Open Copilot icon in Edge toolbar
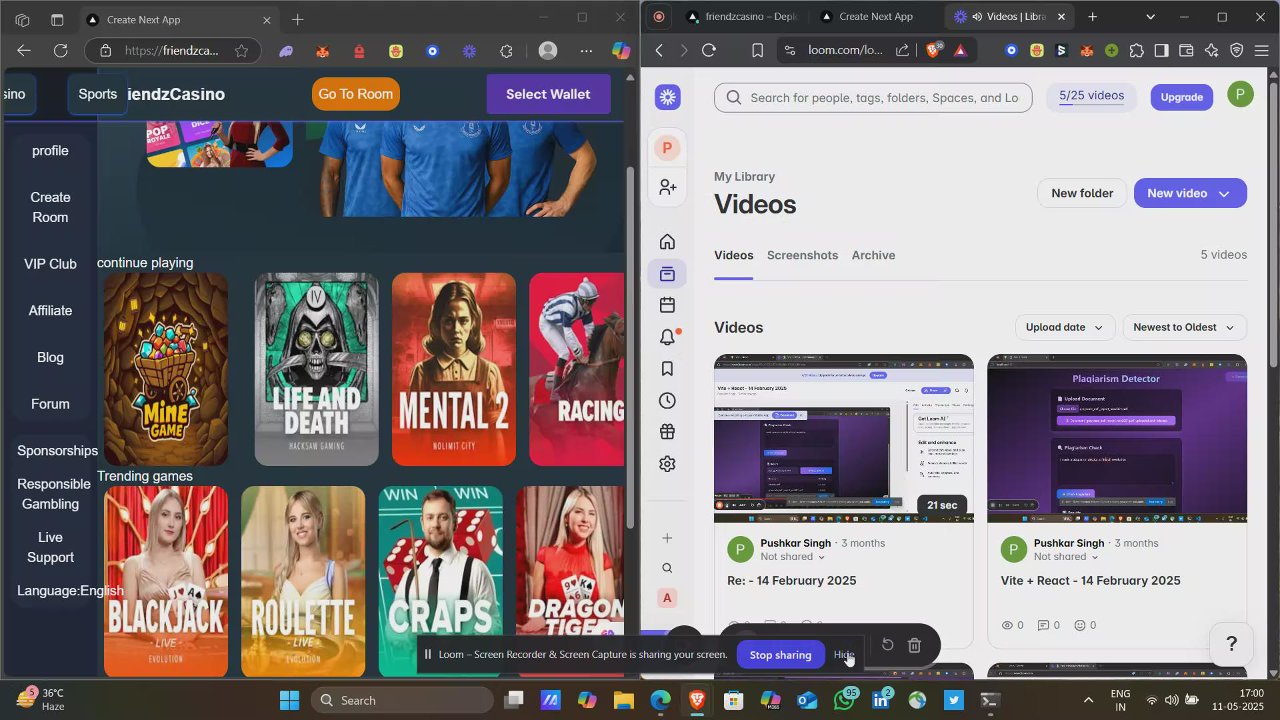The height and width of the screenshot is (720, 1280). click(x=621, y=50)
